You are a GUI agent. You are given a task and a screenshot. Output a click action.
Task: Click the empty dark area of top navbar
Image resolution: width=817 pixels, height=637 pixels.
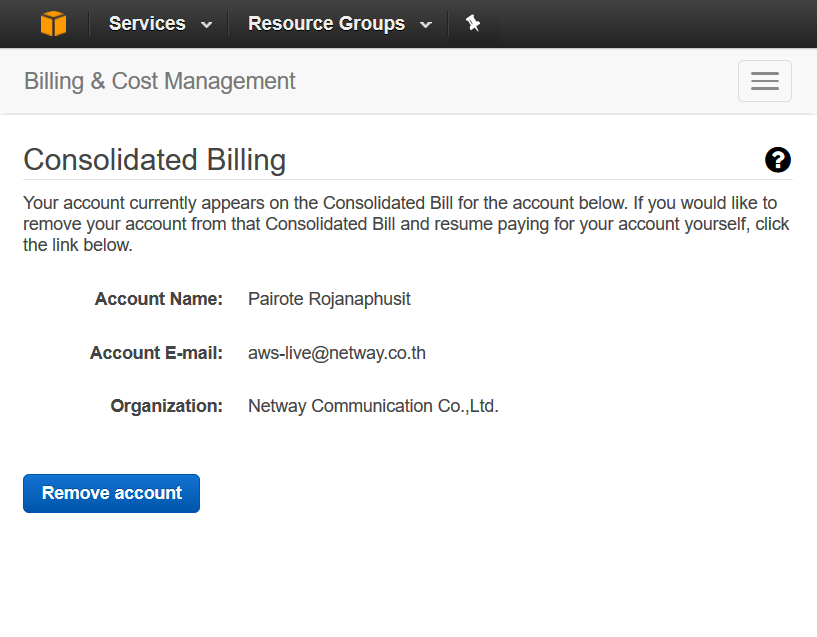point(650,23)
